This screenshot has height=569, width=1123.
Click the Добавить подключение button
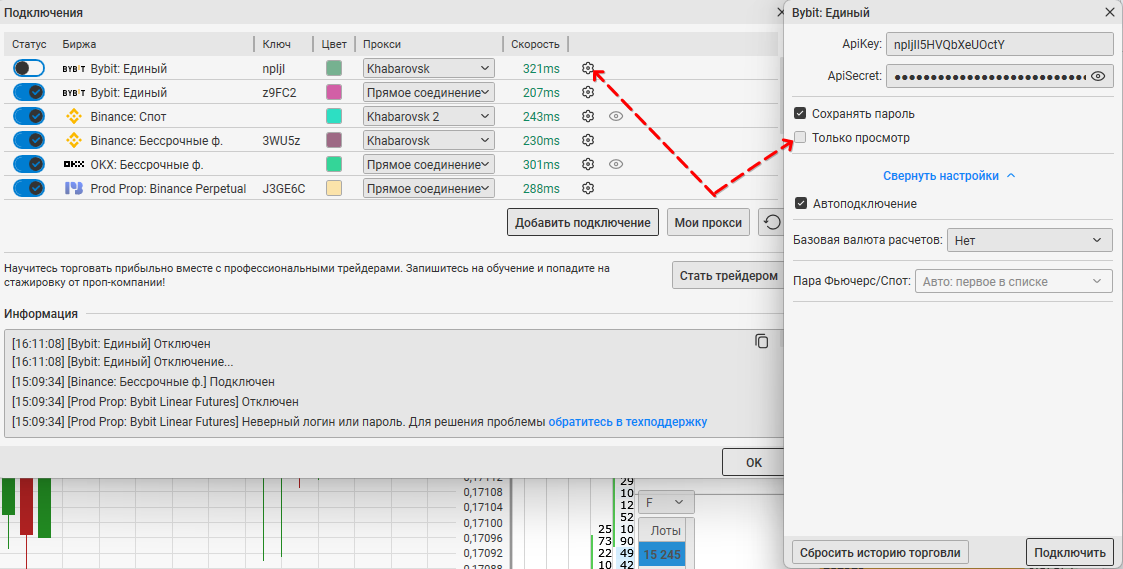tap(583, 222)
